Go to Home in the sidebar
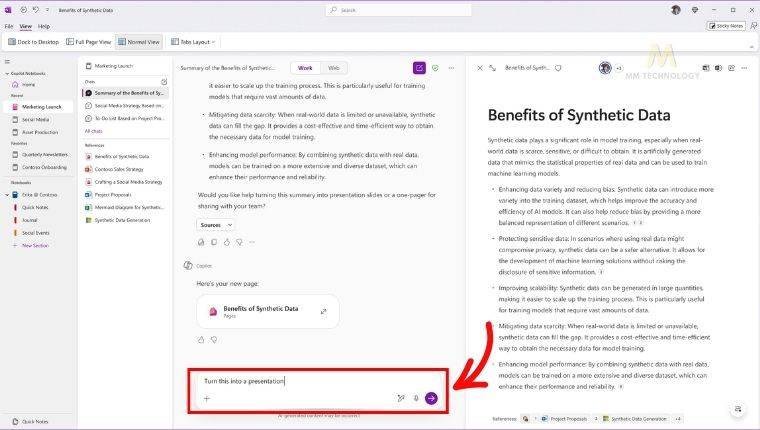The width and height of the screenshot is (760, 430). tap(24, 84)
